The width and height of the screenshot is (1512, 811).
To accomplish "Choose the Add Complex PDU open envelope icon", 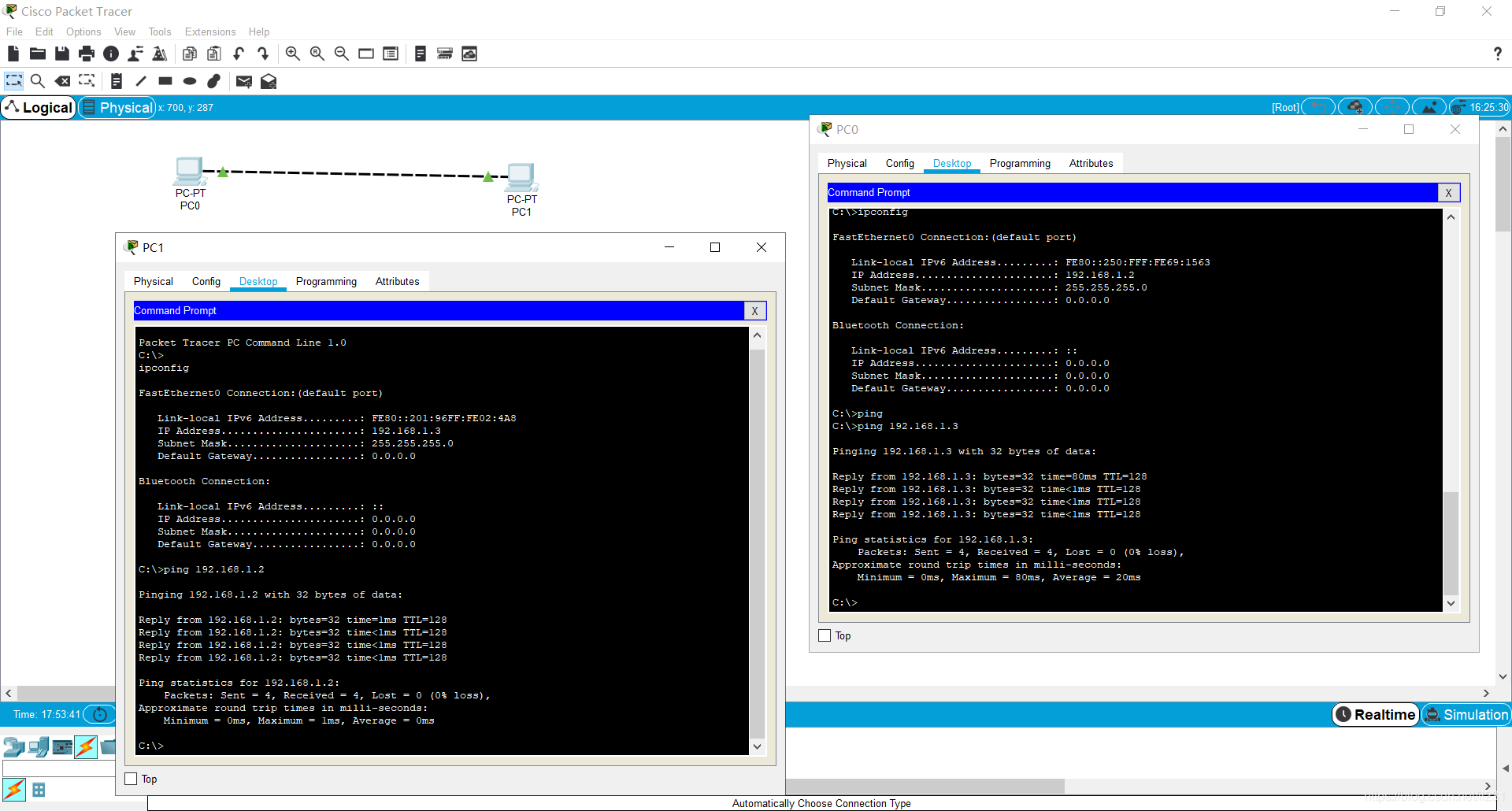I will click(x=269, y=81).
